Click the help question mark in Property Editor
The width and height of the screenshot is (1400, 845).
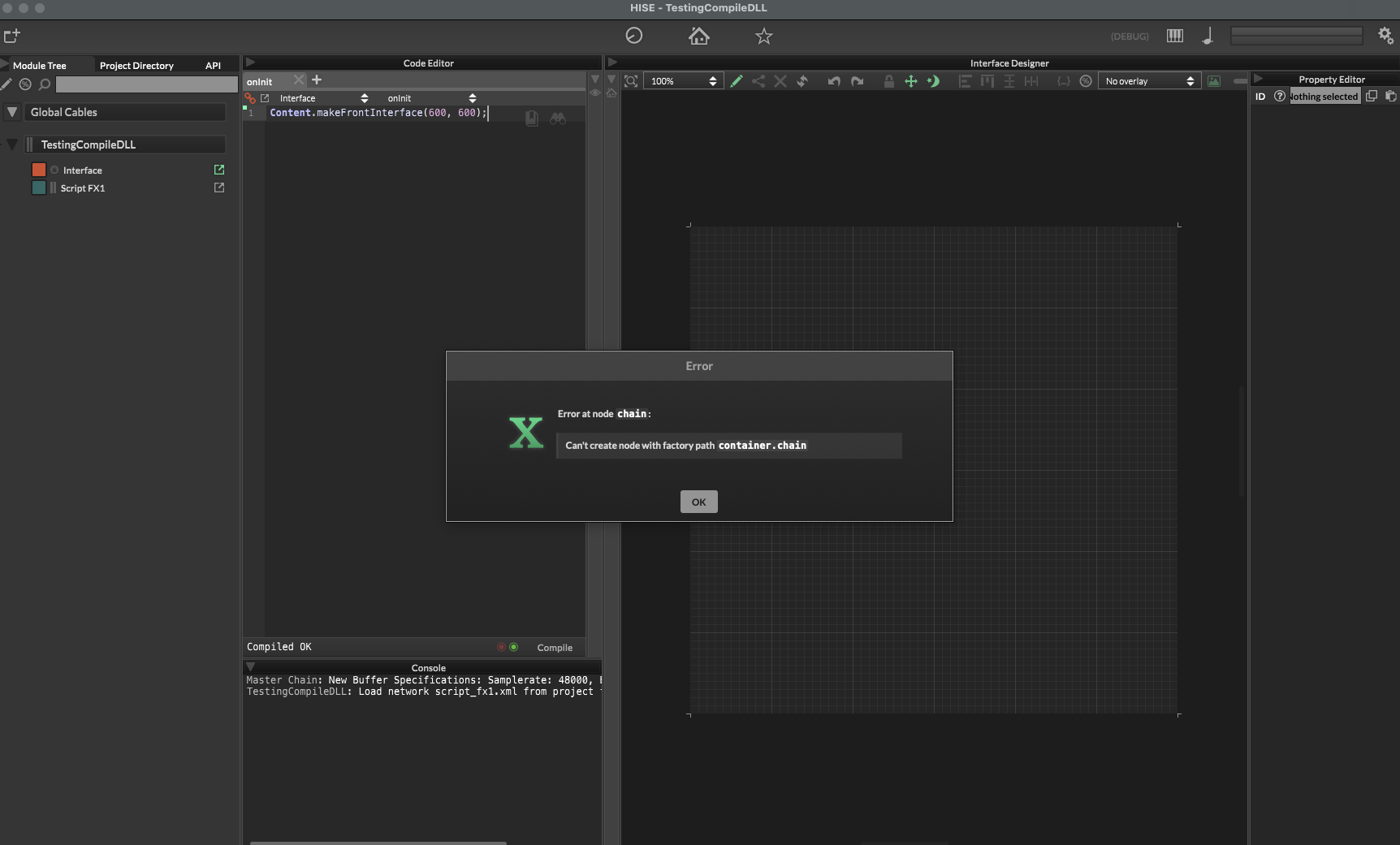coord(1280,96)
